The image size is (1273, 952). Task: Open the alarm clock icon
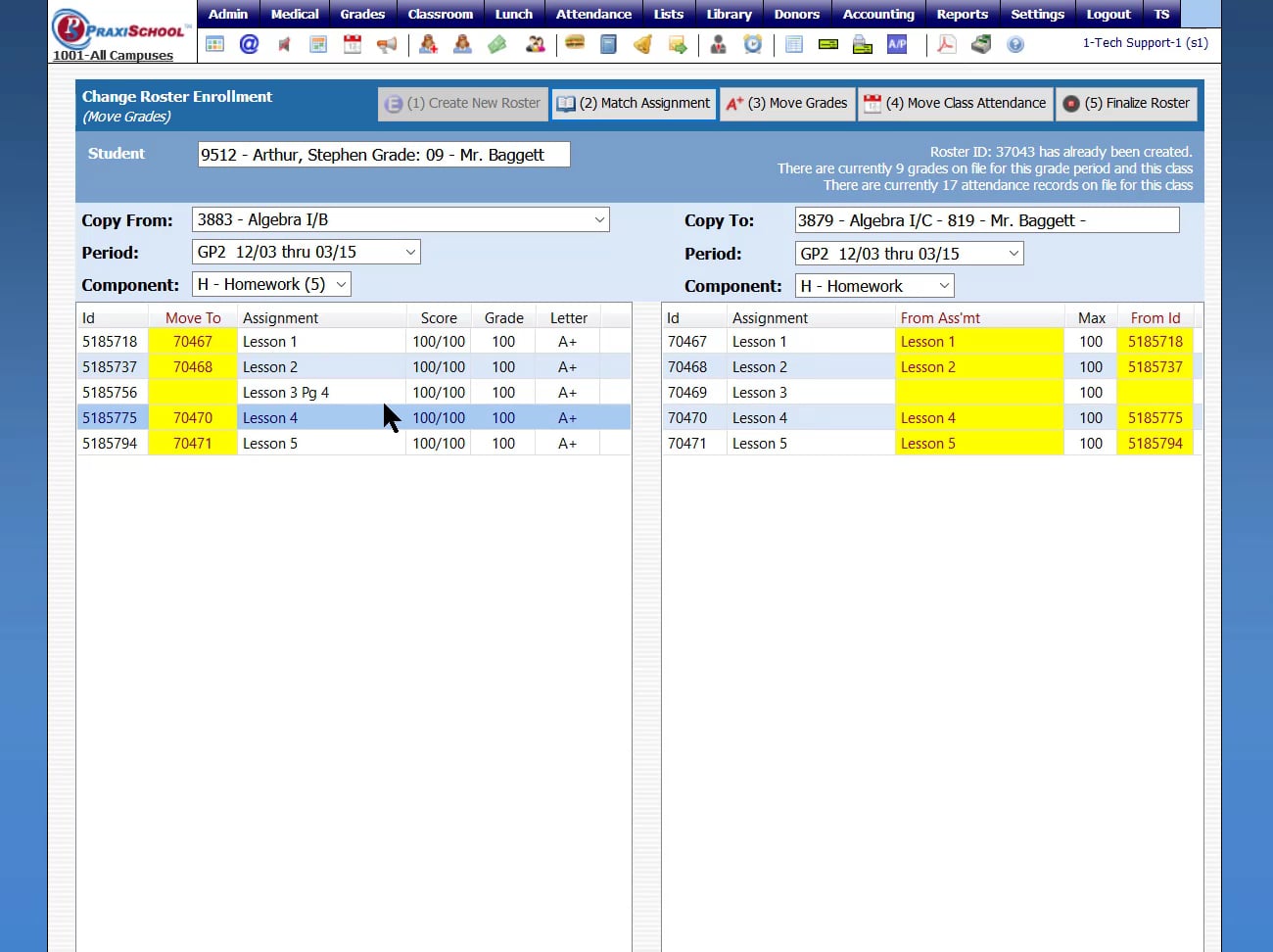(752, 44)
